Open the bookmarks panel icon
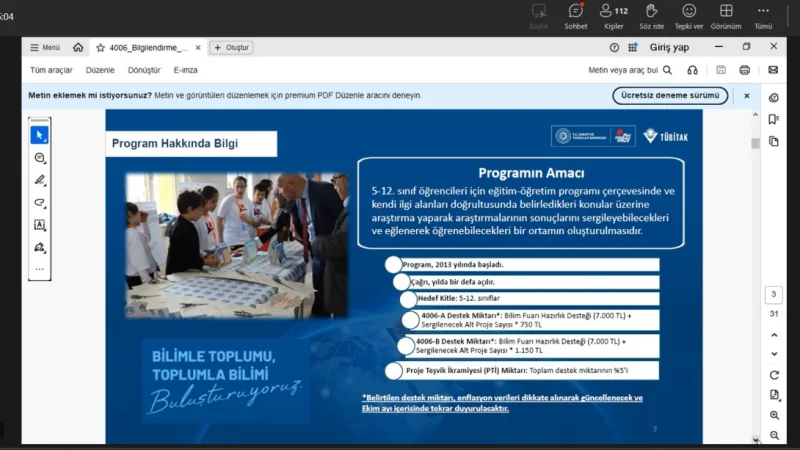 tap(774, 119)
